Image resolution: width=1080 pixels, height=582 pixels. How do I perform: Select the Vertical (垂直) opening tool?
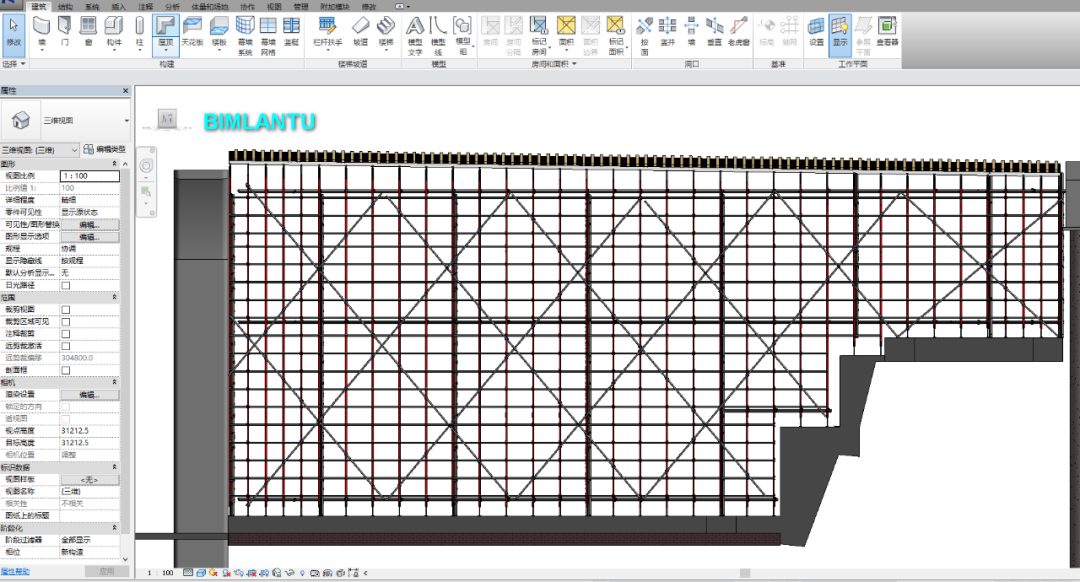(714, 32)
